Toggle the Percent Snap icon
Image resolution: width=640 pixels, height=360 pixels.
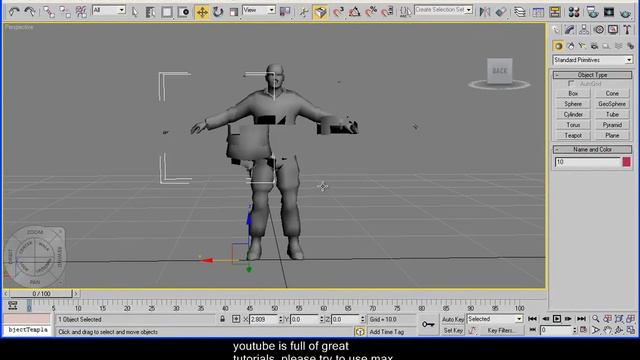371,12
